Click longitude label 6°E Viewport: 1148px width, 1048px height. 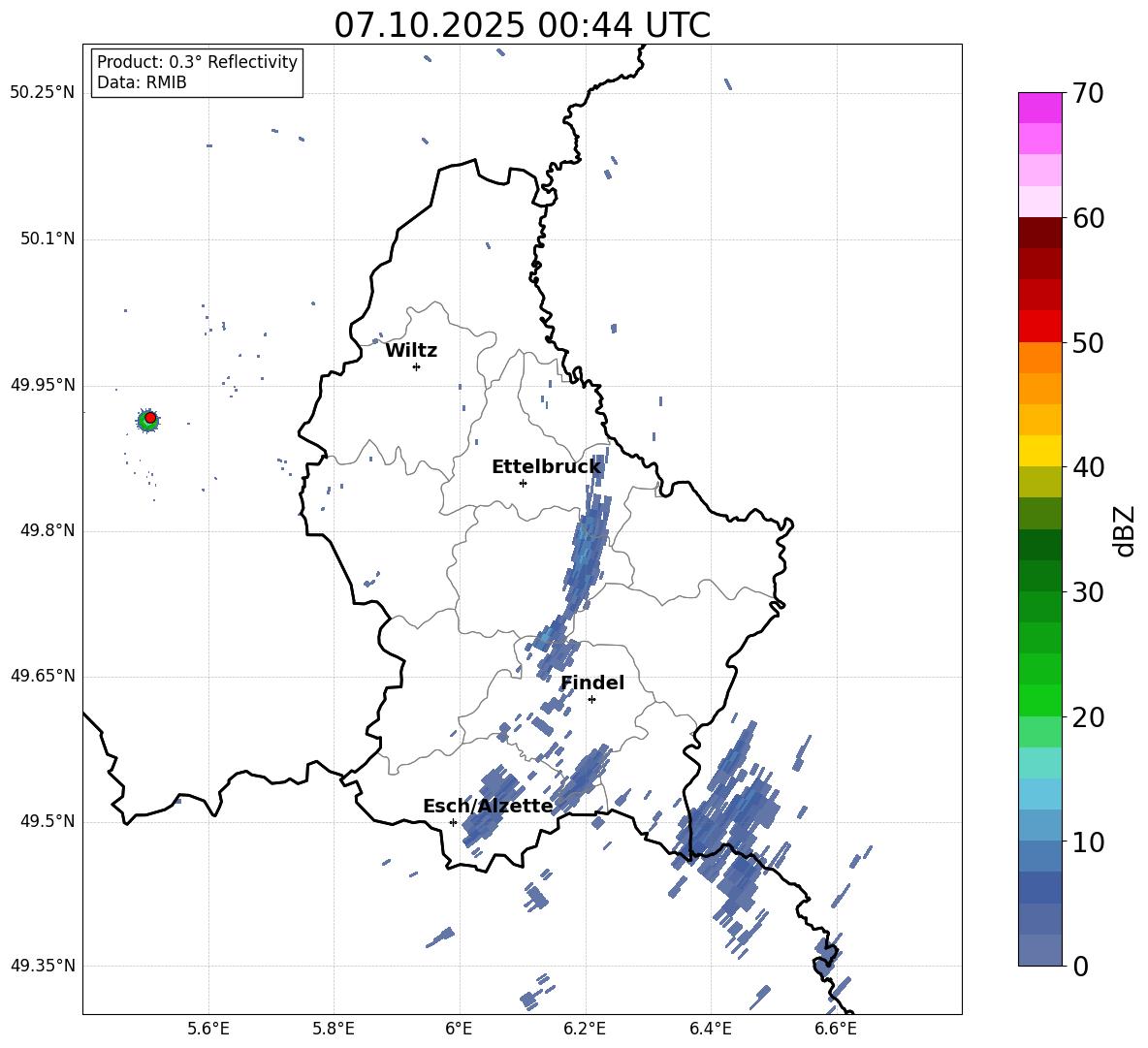click(x=459, y=1029)
